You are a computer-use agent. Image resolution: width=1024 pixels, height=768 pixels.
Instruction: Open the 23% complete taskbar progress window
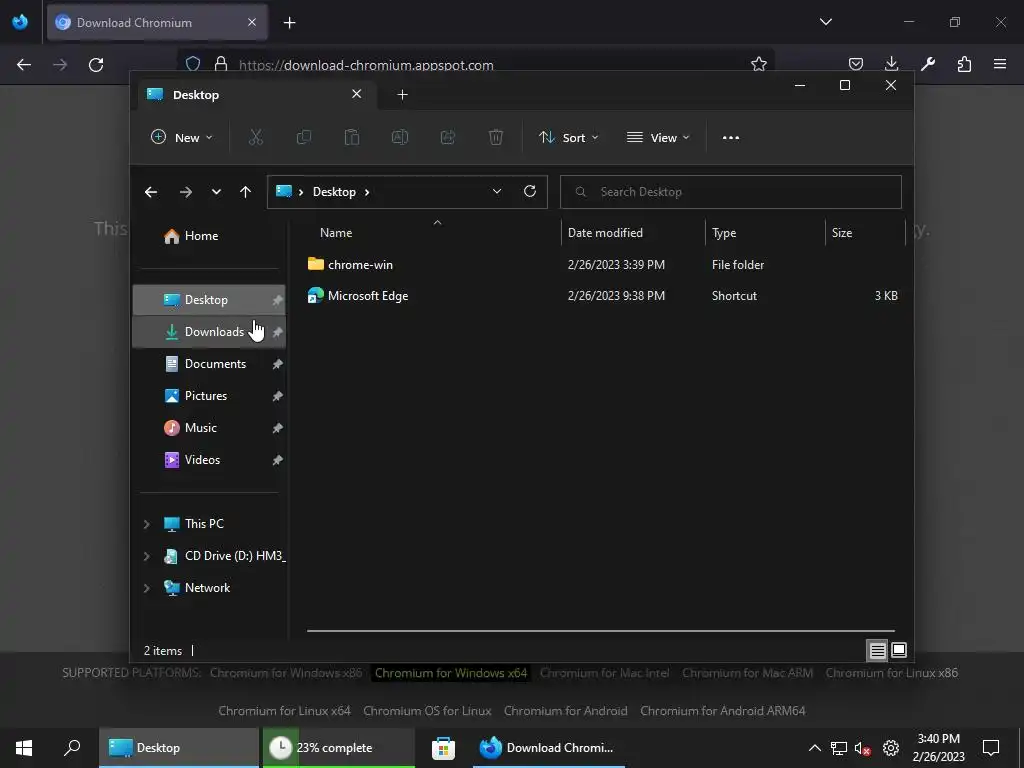[x=338, y=748]
